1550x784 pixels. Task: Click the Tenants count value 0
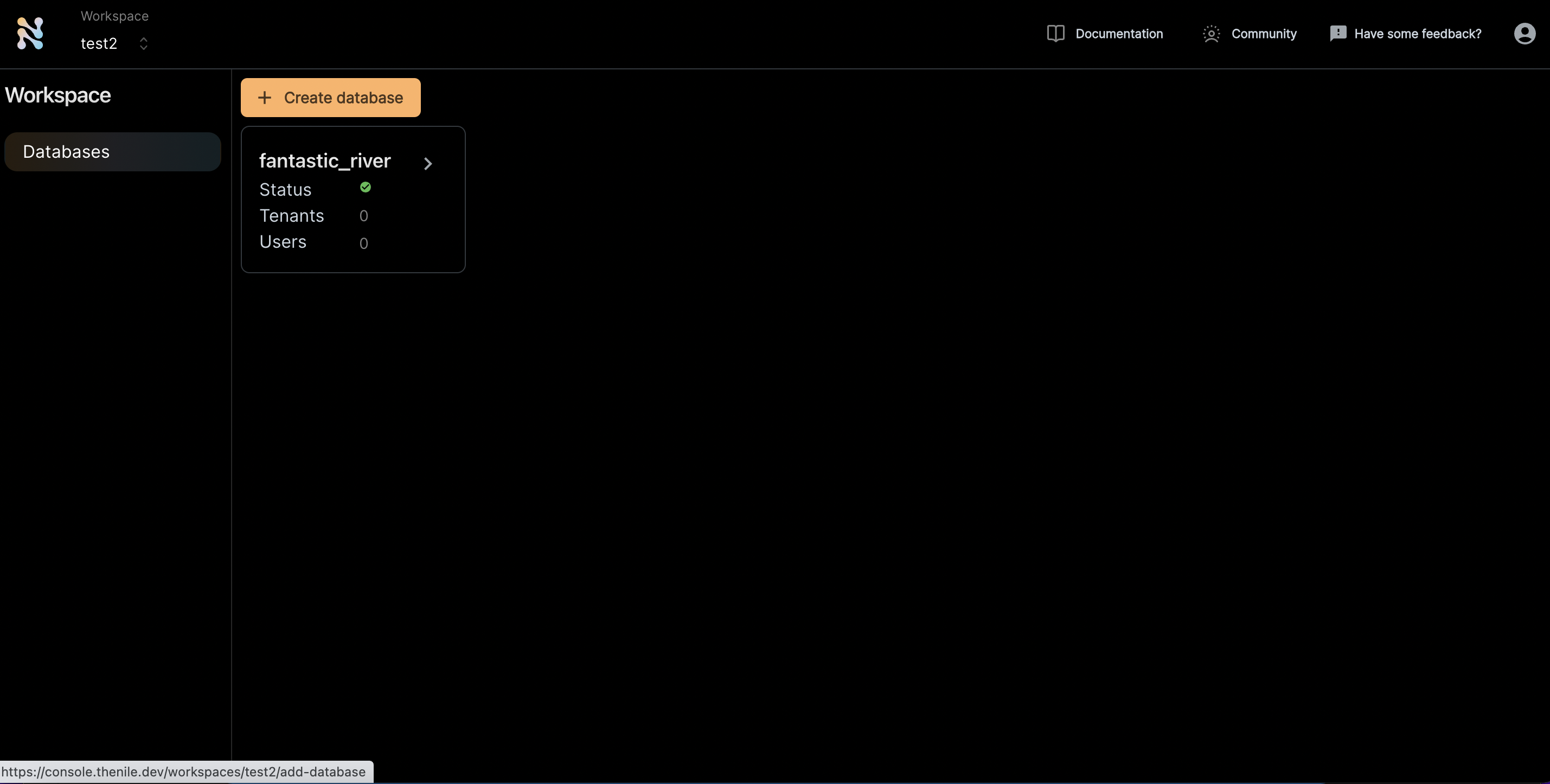(364, 215)
